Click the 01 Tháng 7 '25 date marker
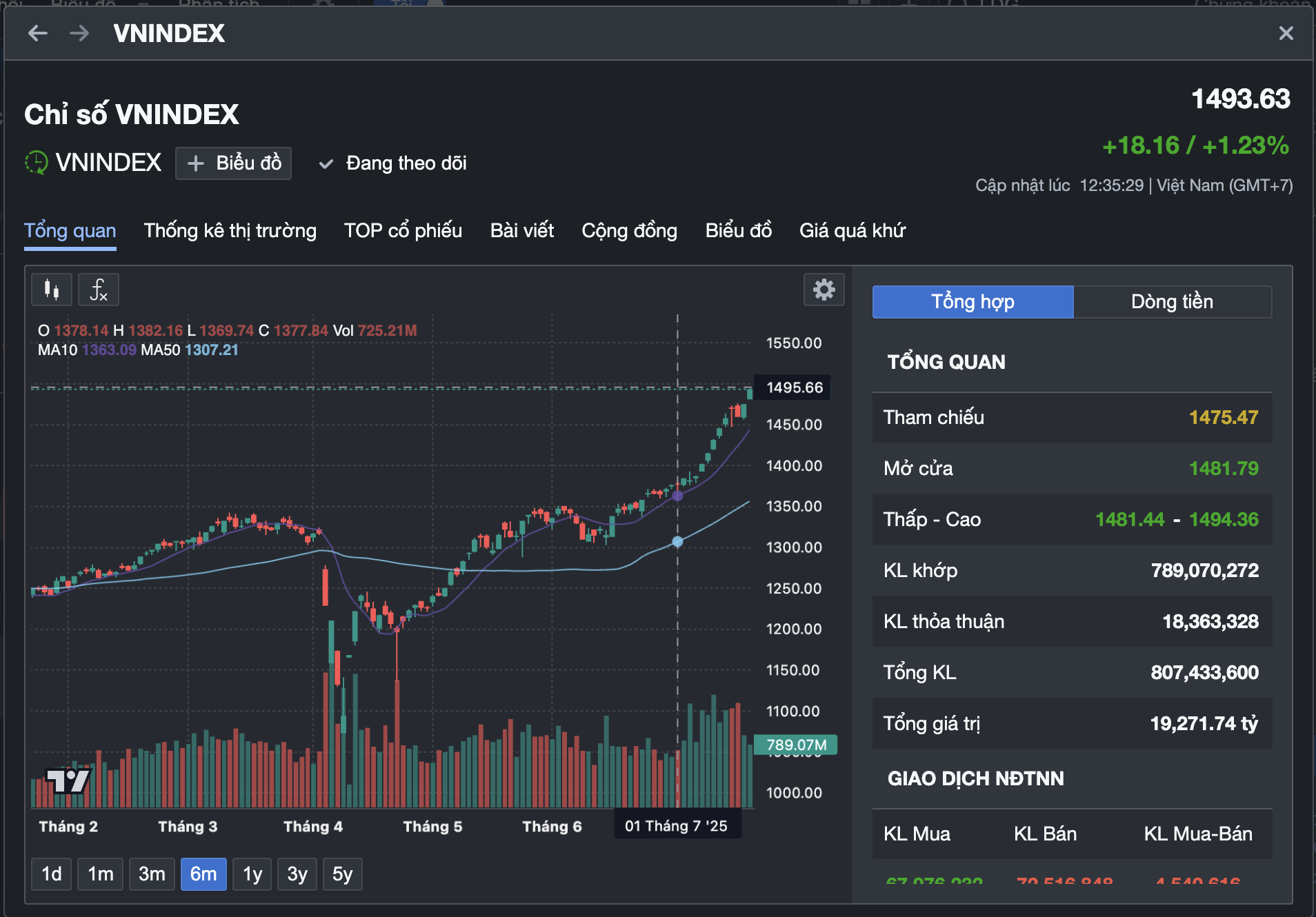Viewport: 1316px width, 917px height. click(677, 825)
